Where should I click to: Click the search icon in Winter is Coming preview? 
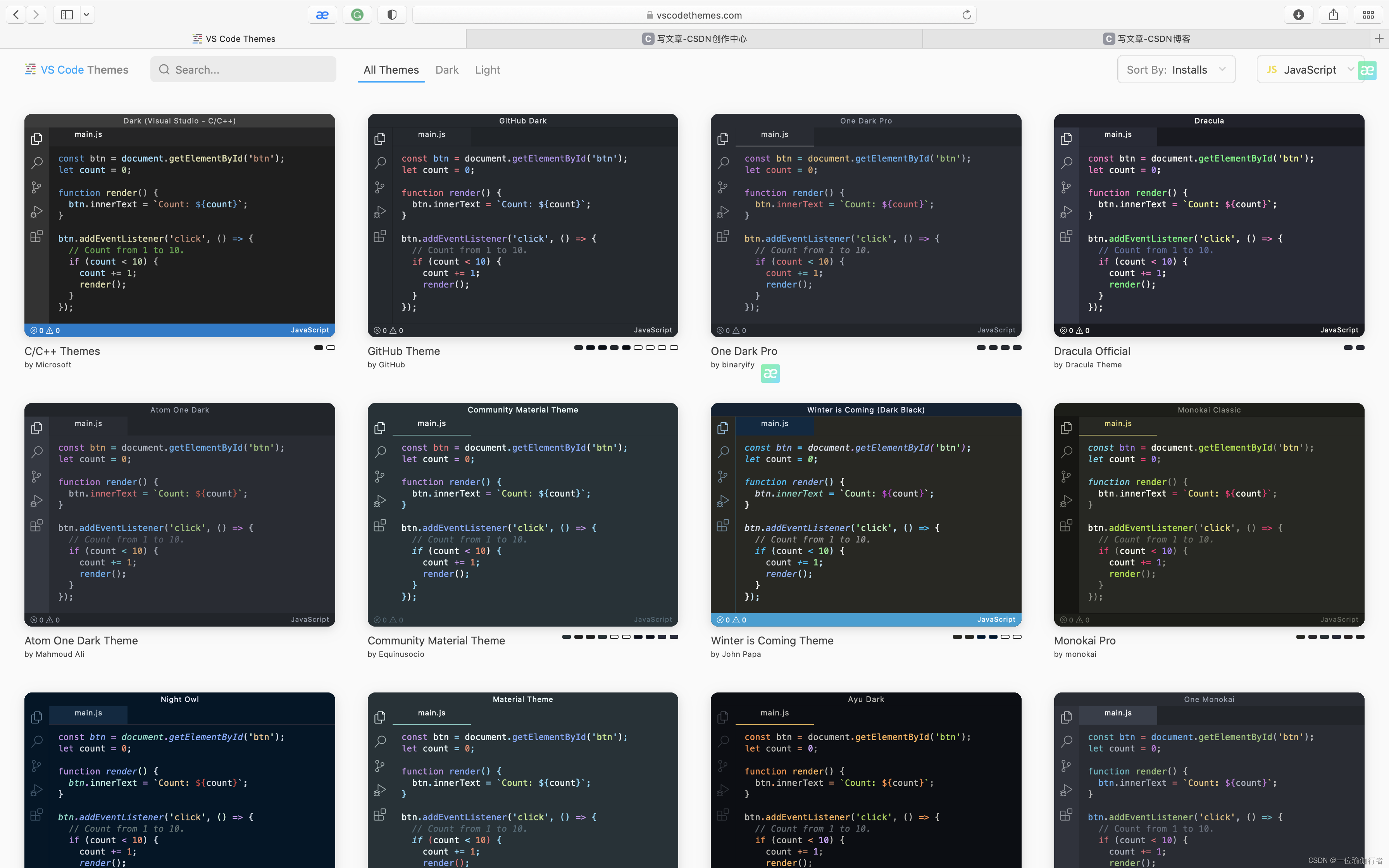[x=723, y=452]
